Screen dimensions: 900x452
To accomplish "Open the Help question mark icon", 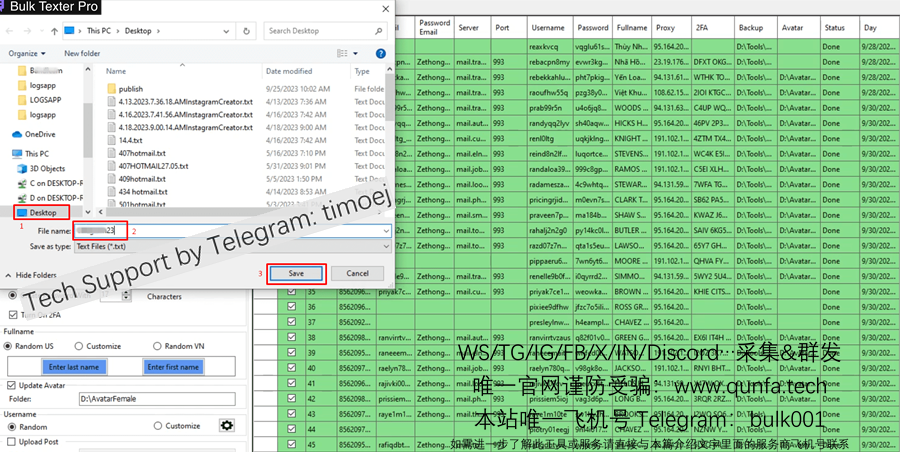I will click(x=380, y=53).
